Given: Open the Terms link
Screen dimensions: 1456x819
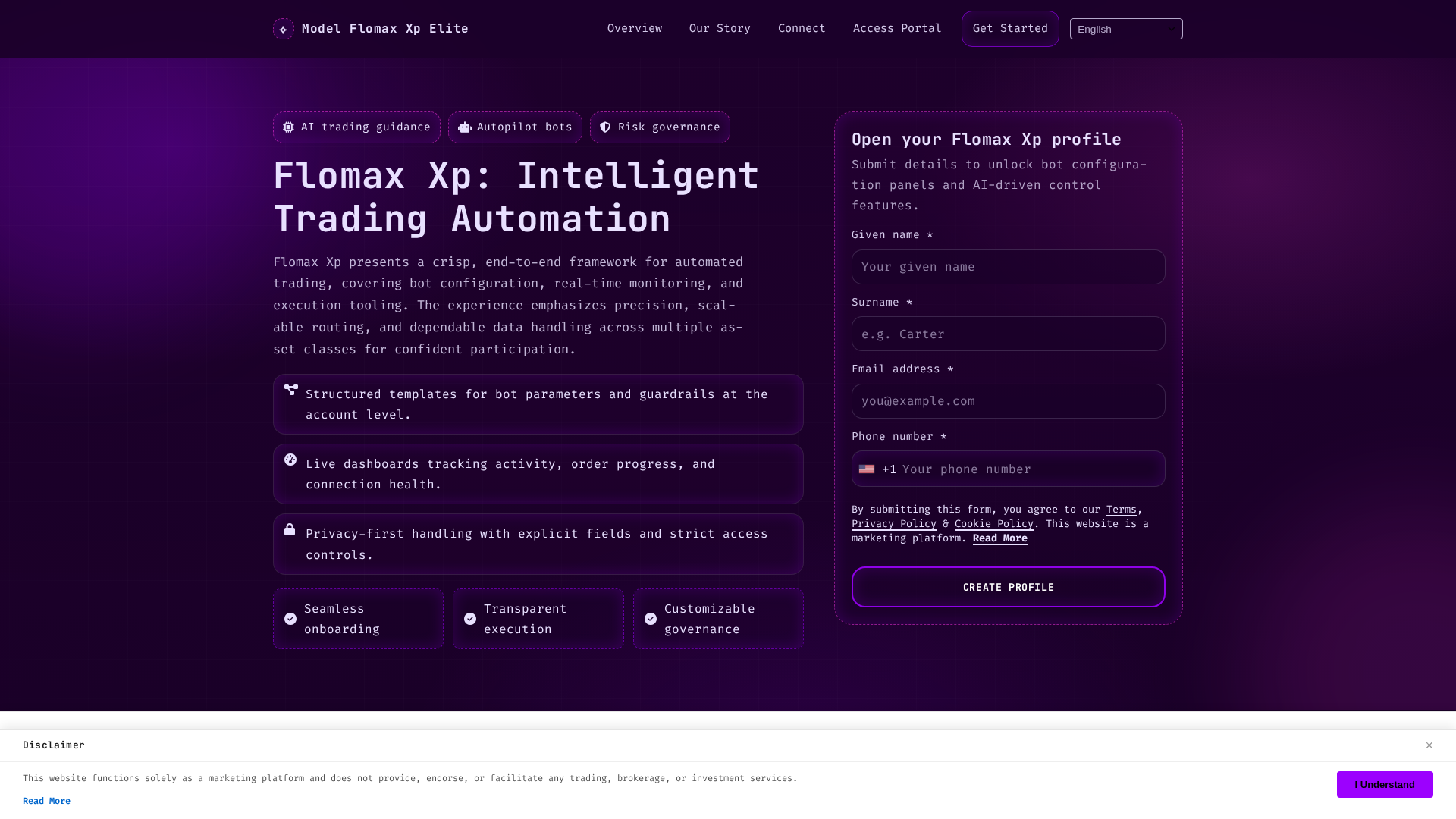Looking at the screenshot, I should pos(1121,510).
